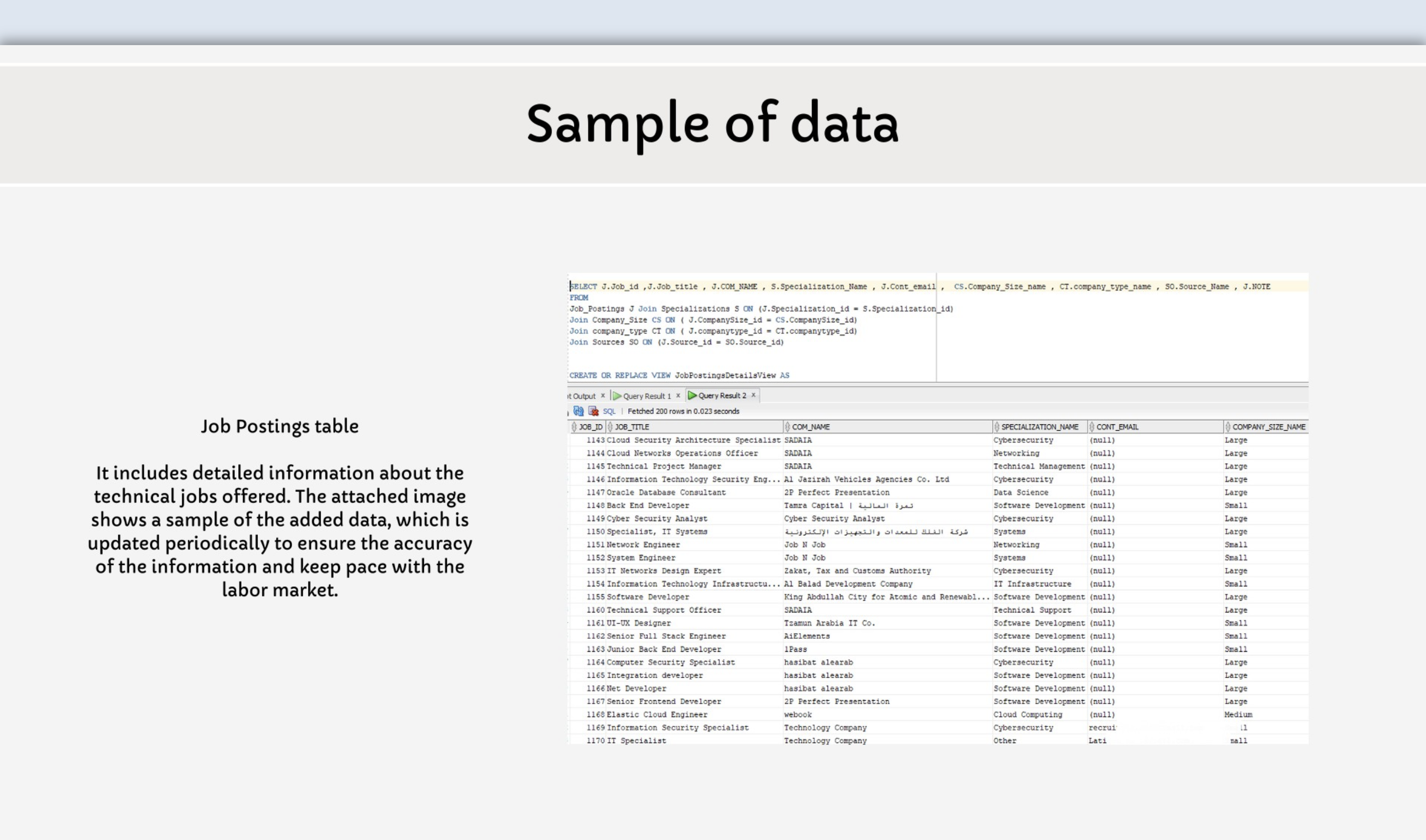Image resolution: width=1426 pixels, height=840 pixels.
Task: Click the SELECT keyword in the SQL editor
Action: coord(583,287)
